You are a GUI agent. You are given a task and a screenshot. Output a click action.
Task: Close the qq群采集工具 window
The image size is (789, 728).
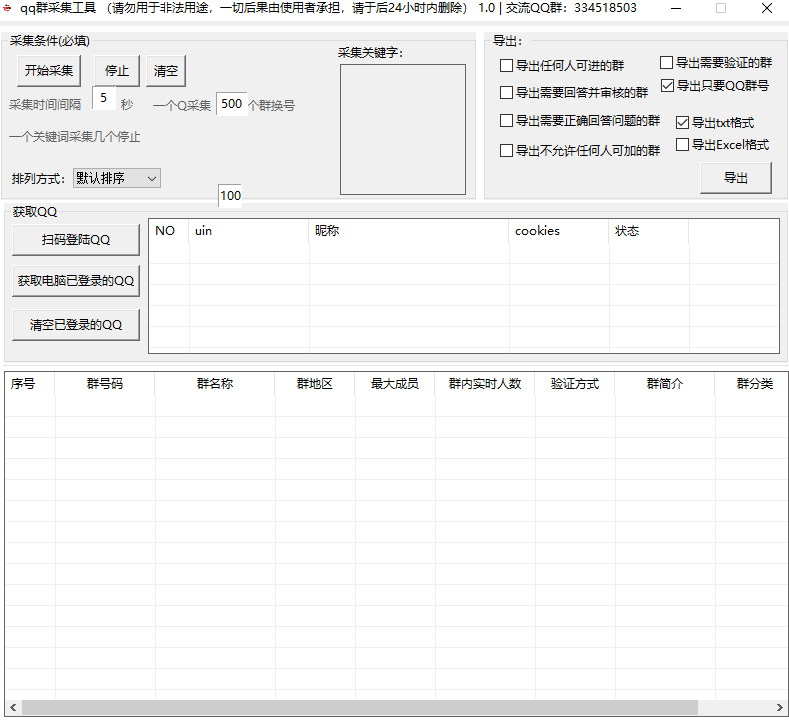(x=767, y=8)
